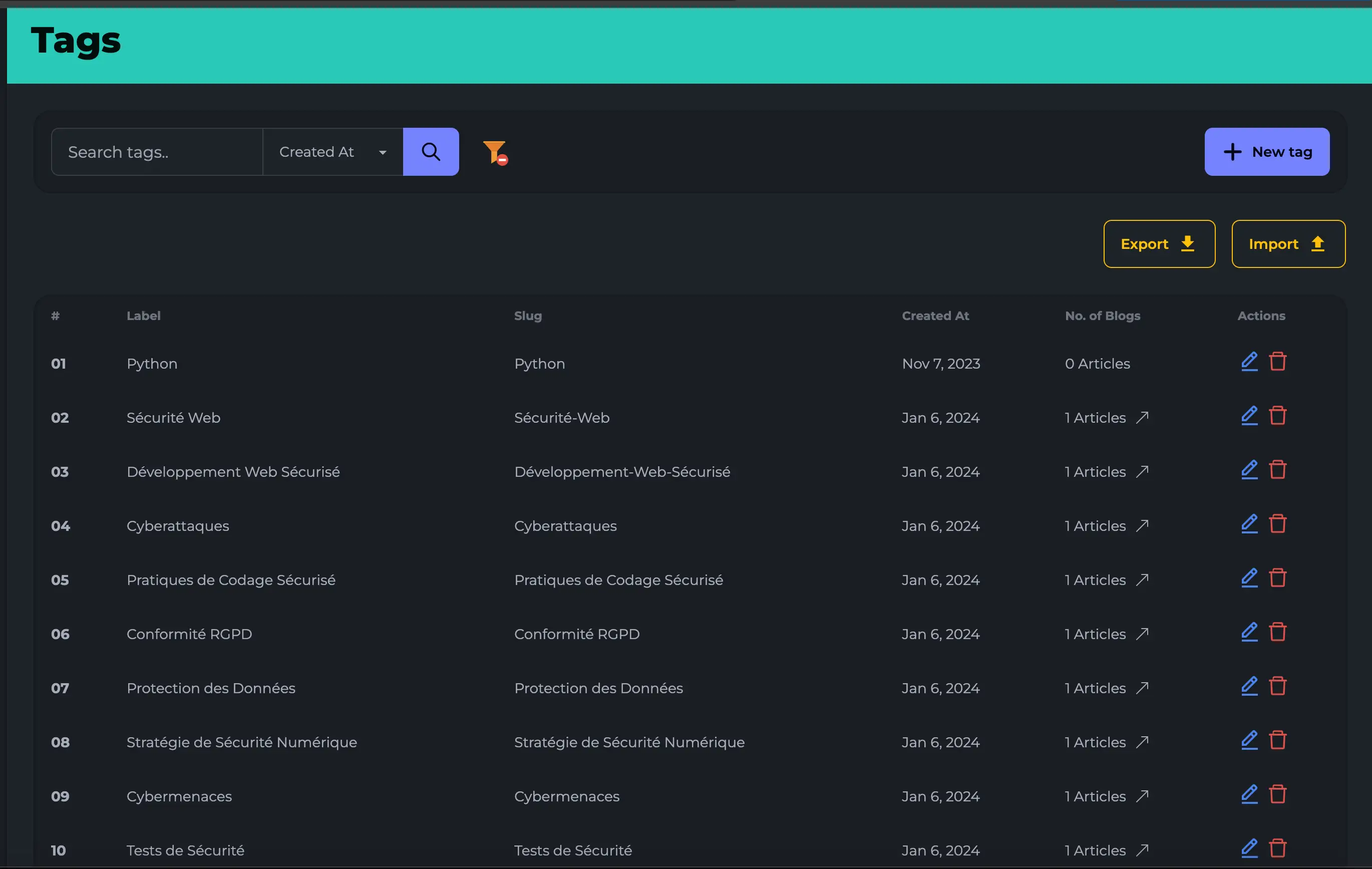Click the Label column header
Viewport: 1372px width, 869px height.
click(x=144, y=316)
